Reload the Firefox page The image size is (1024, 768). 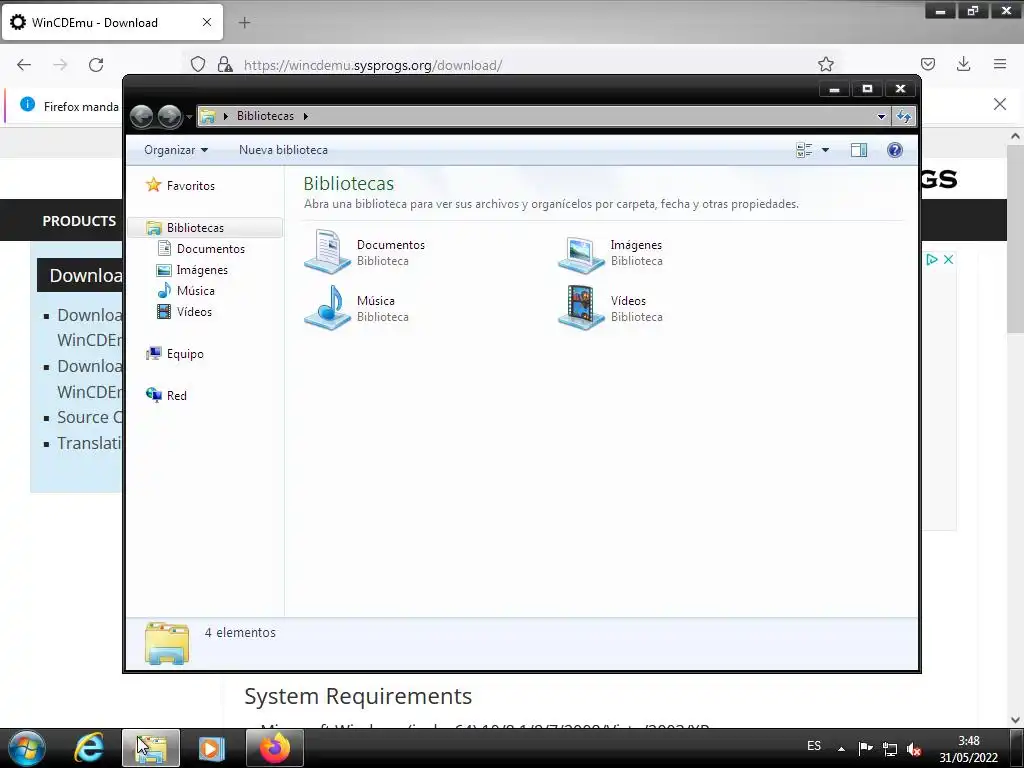click(x=96, y=65)
